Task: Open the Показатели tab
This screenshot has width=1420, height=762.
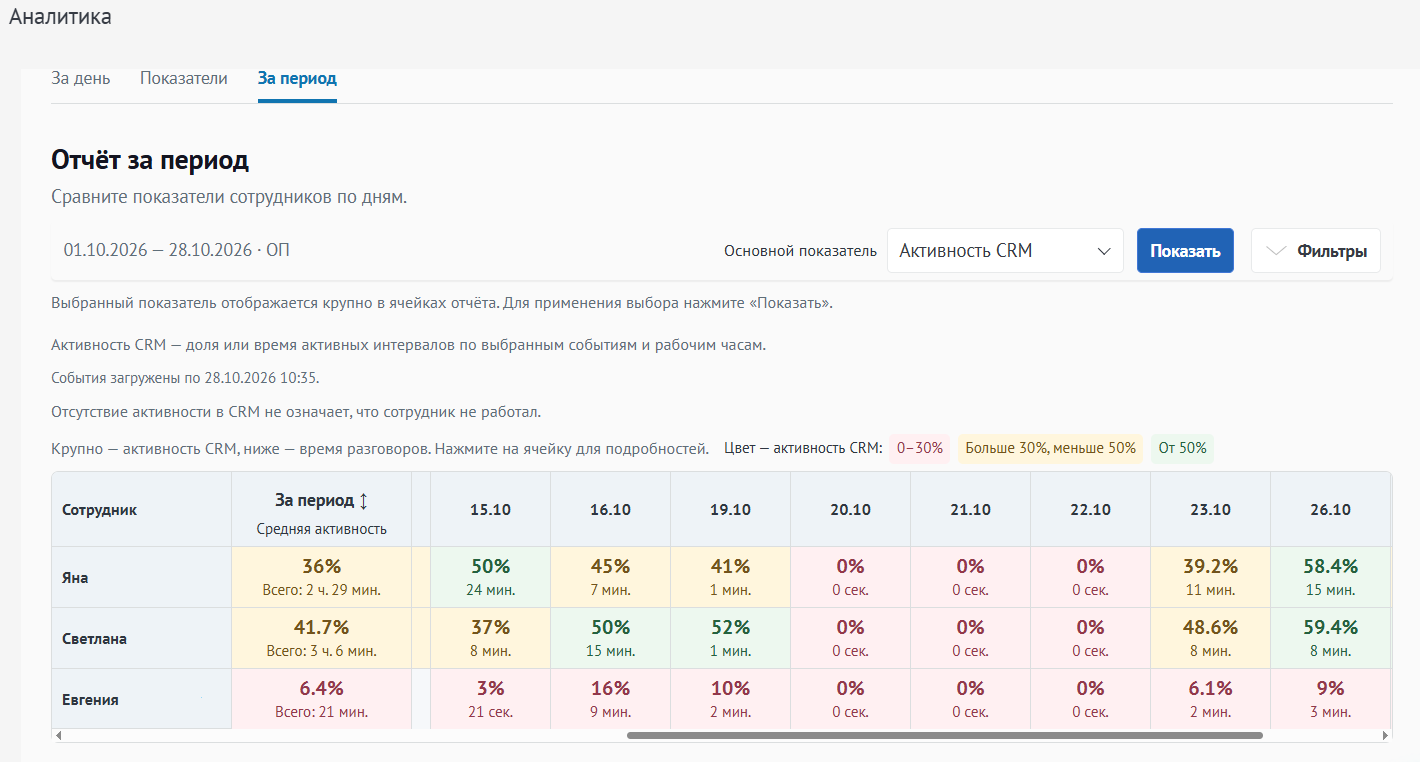Action: [184, 78]
